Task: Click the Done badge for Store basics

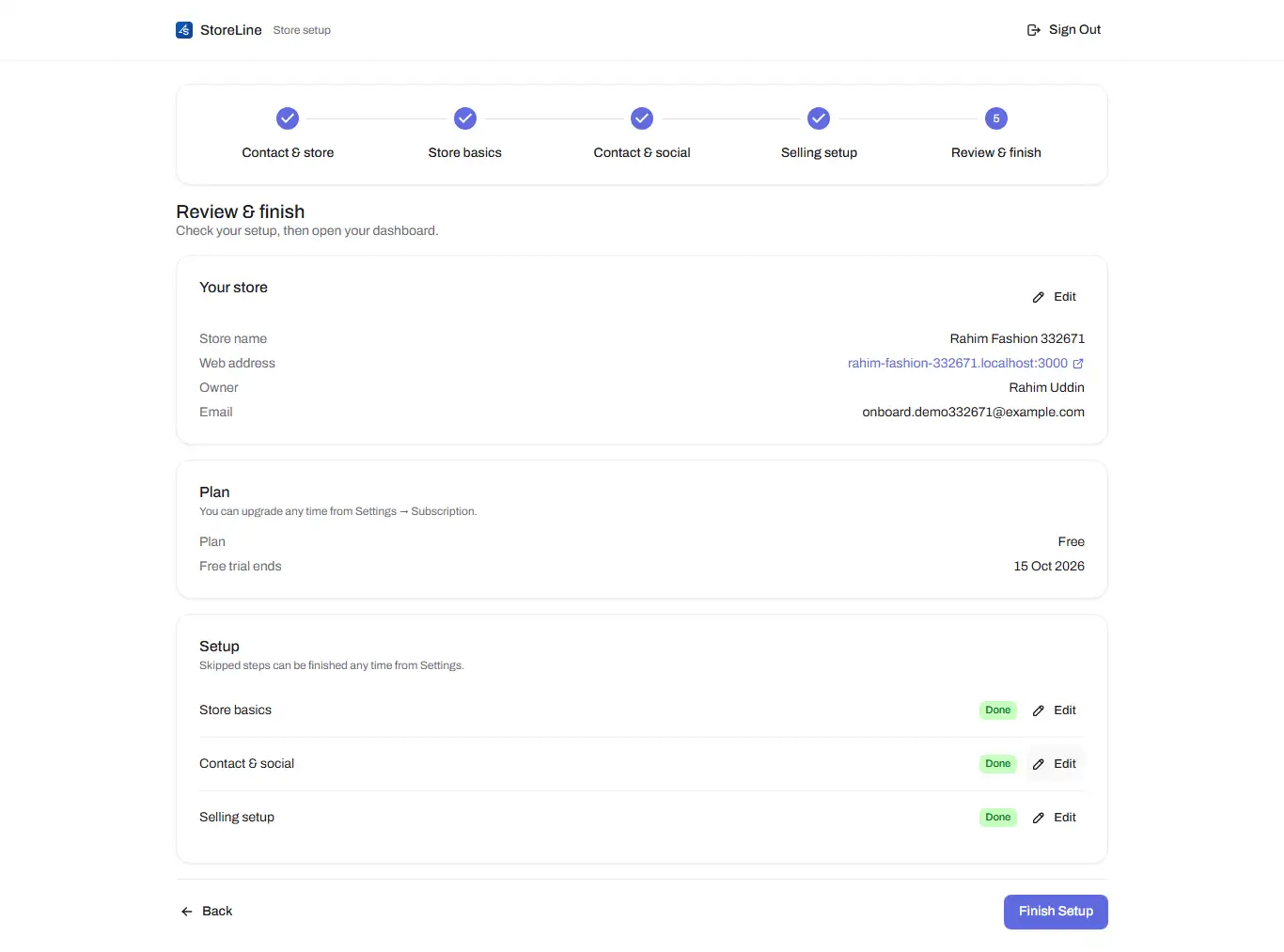Action: pyautogui.click(x=998, y=710)
